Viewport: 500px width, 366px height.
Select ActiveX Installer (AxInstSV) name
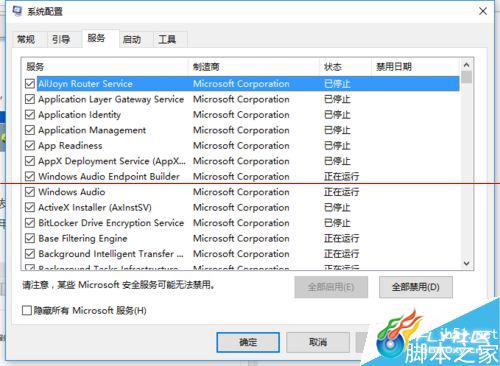pyautogui.click(x=95, y=207)
